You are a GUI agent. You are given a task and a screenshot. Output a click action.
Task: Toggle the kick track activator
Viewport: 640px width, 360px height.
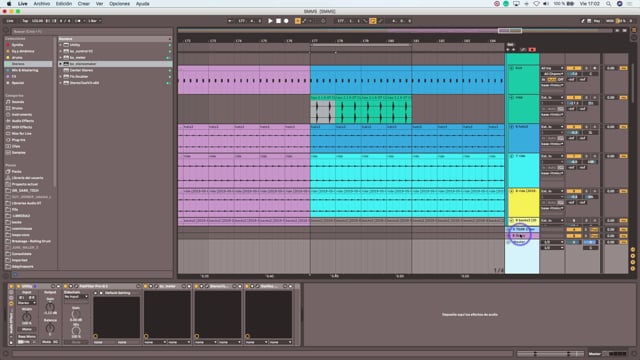(x=574, y=68)
